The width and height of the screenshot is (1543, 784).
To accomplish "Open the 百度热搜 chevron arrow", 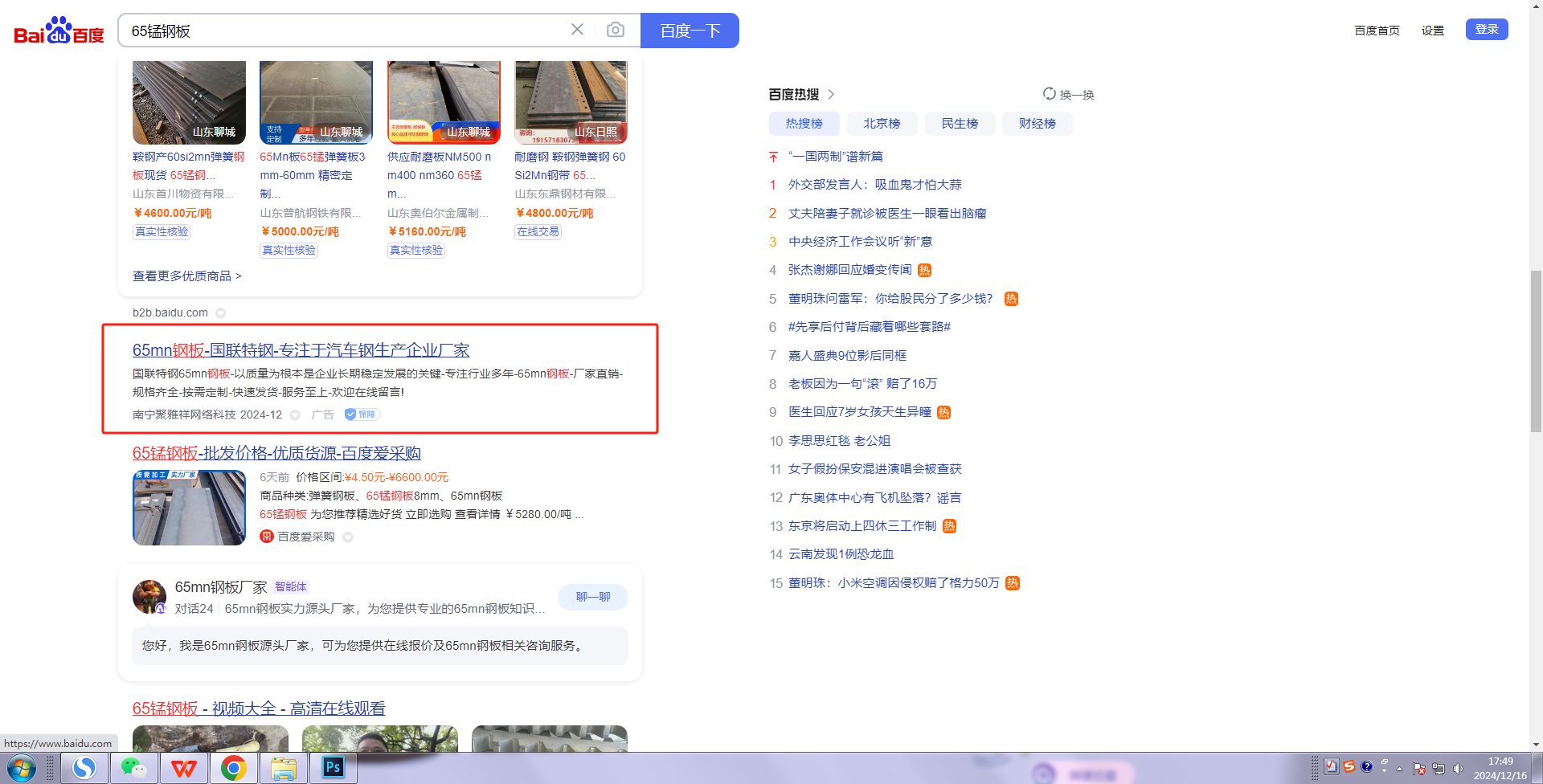I will point(831,95).
